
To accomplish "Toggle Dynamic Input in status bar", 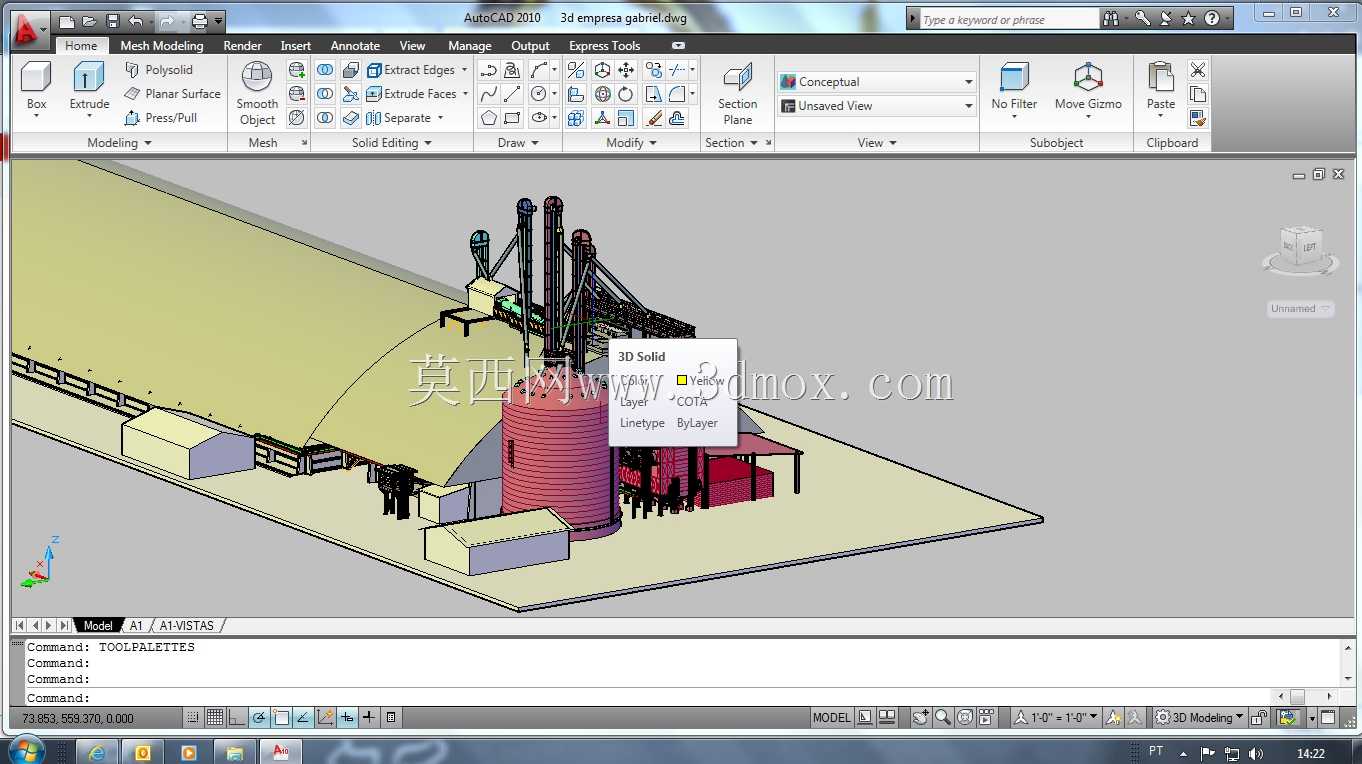I will (347, 717).
